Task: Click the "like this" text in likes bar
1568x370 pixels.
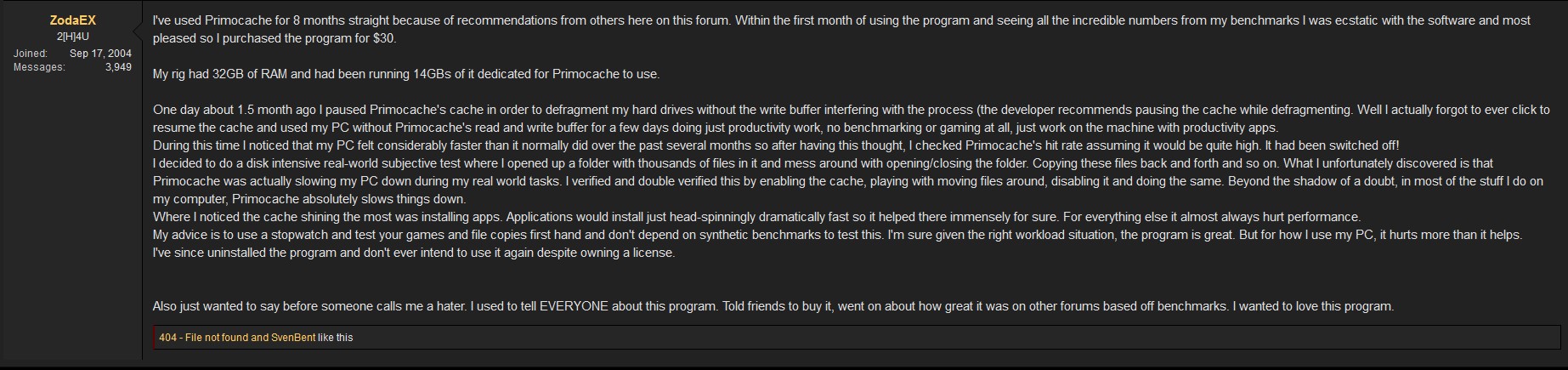Action: click(335, 338)
